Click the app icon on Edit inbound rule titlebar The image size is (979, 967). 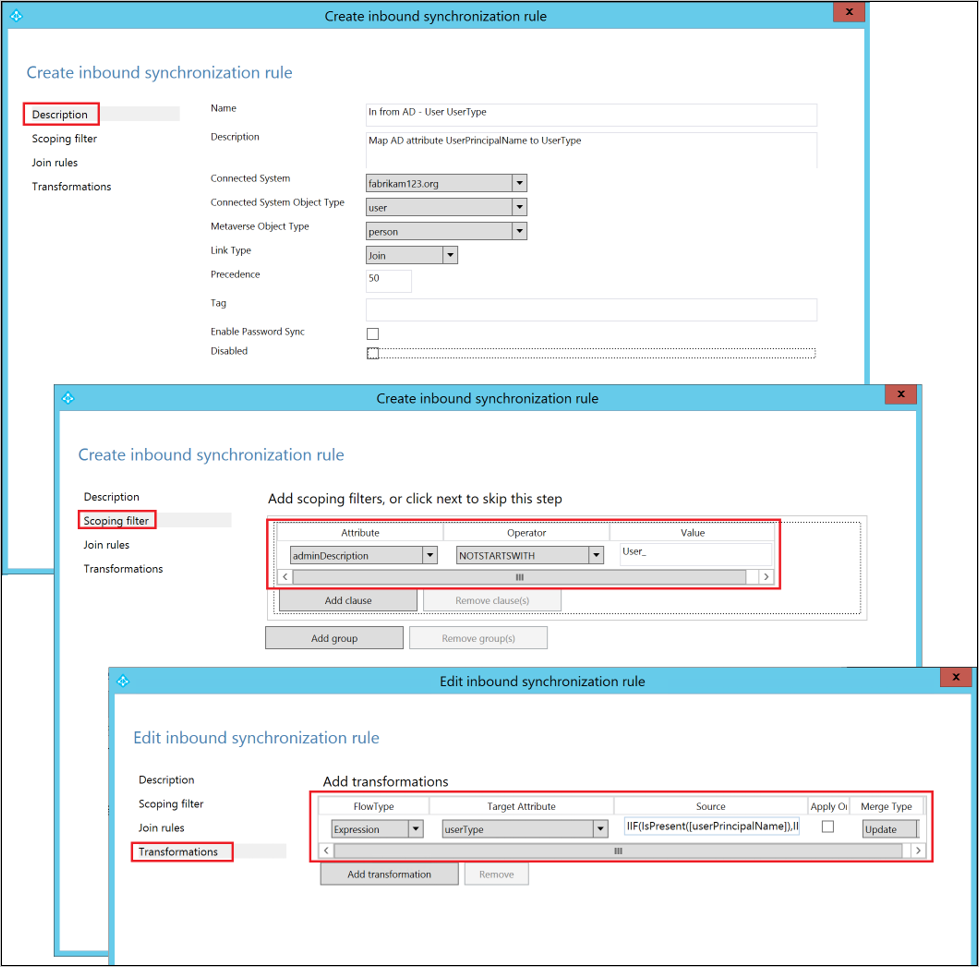point(123,681)
